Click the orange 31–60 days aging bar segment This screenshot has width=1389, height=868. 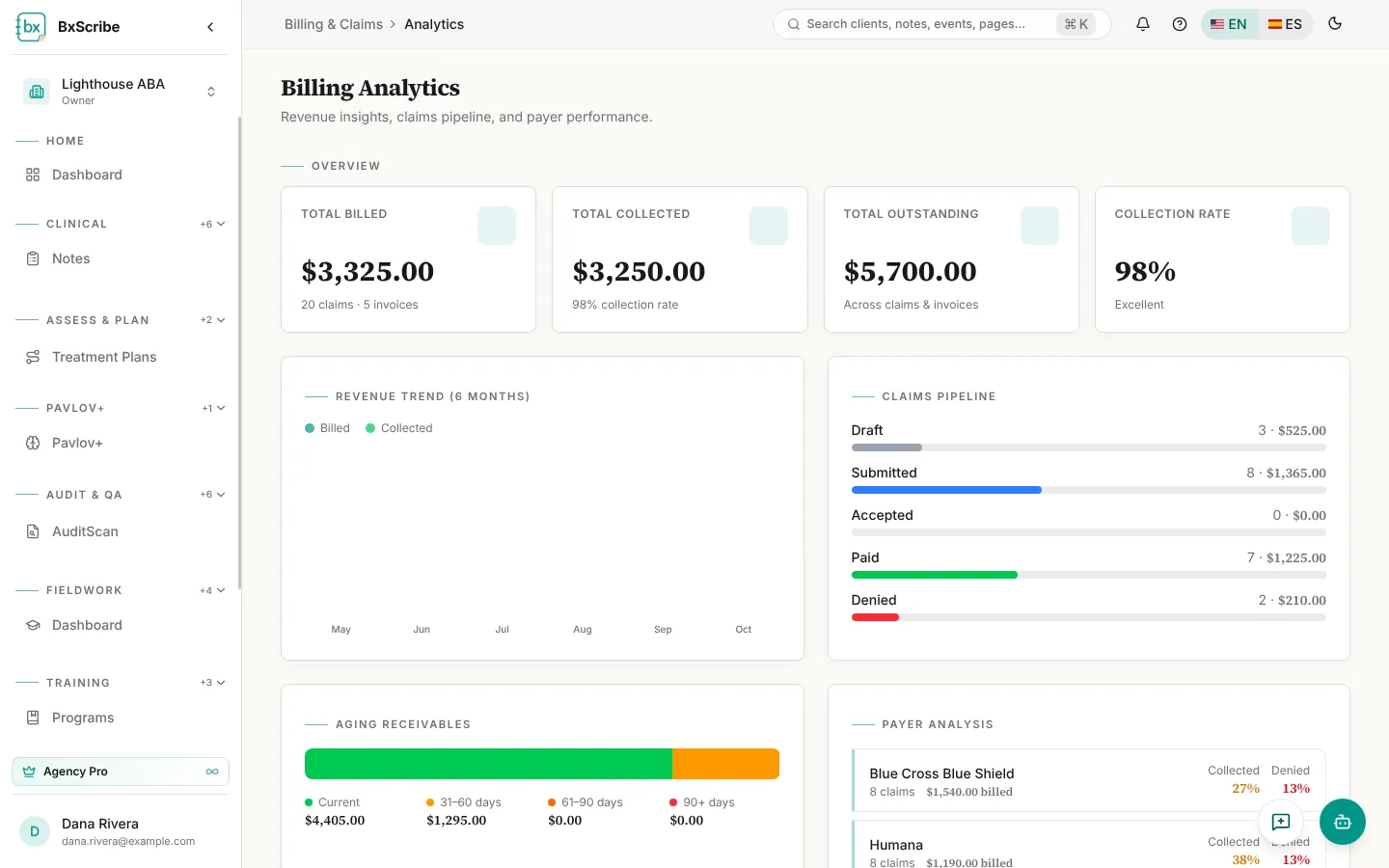point(725,764)
